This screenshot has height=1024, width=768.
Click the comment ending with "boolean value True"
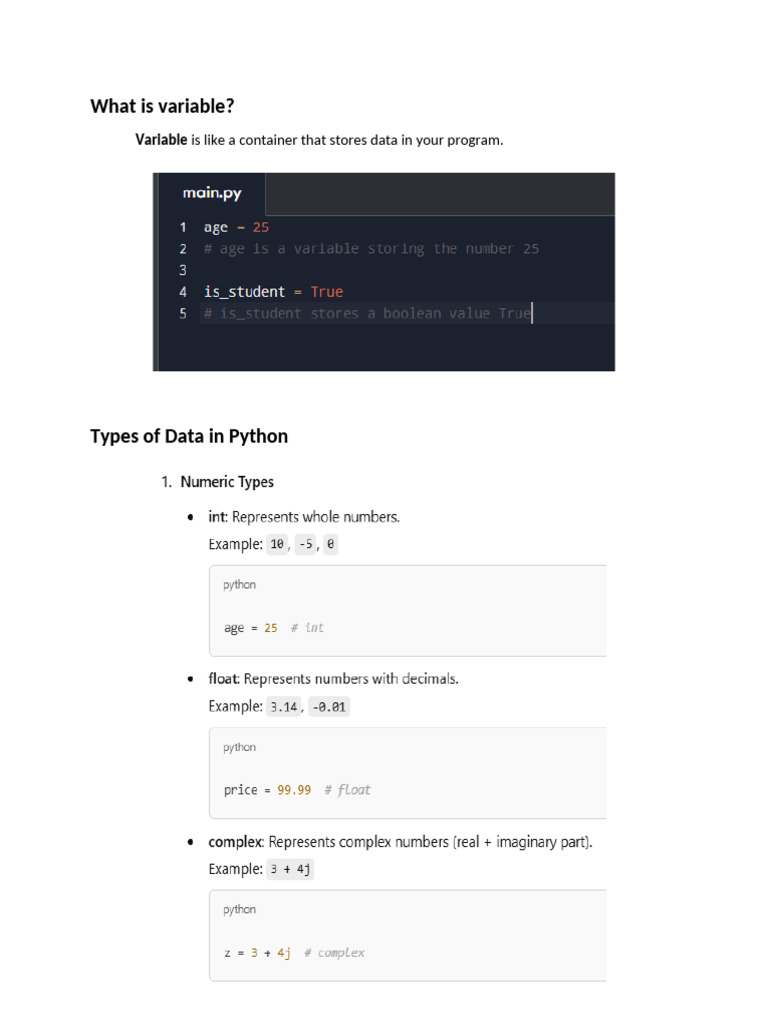tap(367, 314)
